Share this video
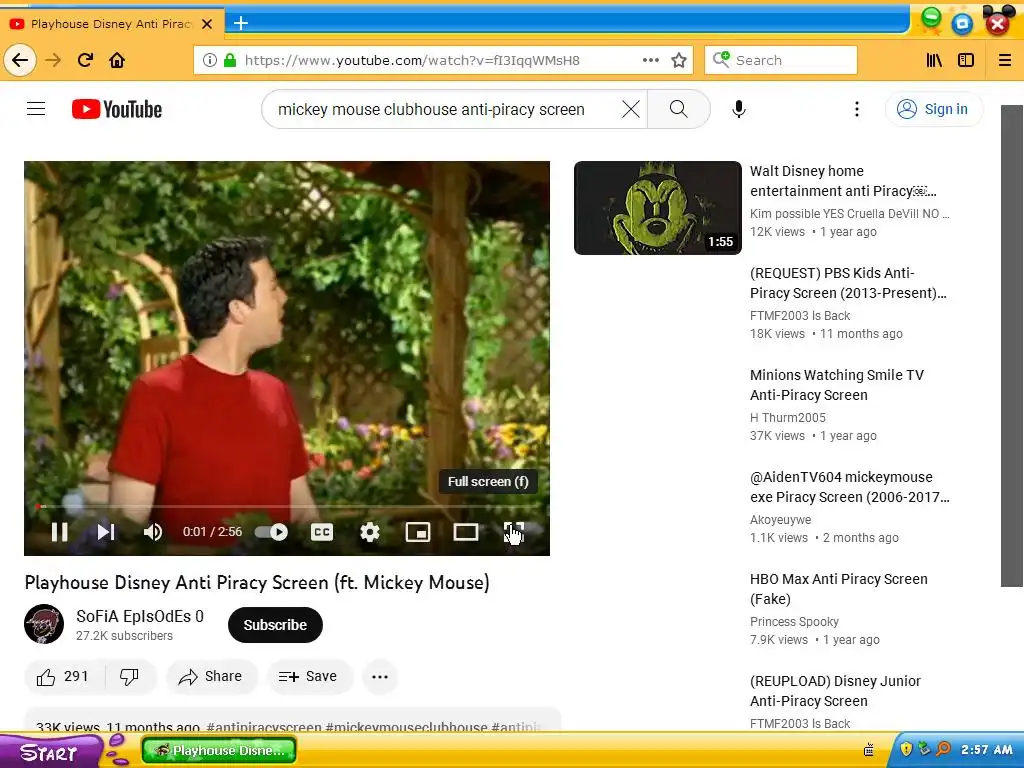This screenshot has width=1024, height=768. click(x=212, y=677)
